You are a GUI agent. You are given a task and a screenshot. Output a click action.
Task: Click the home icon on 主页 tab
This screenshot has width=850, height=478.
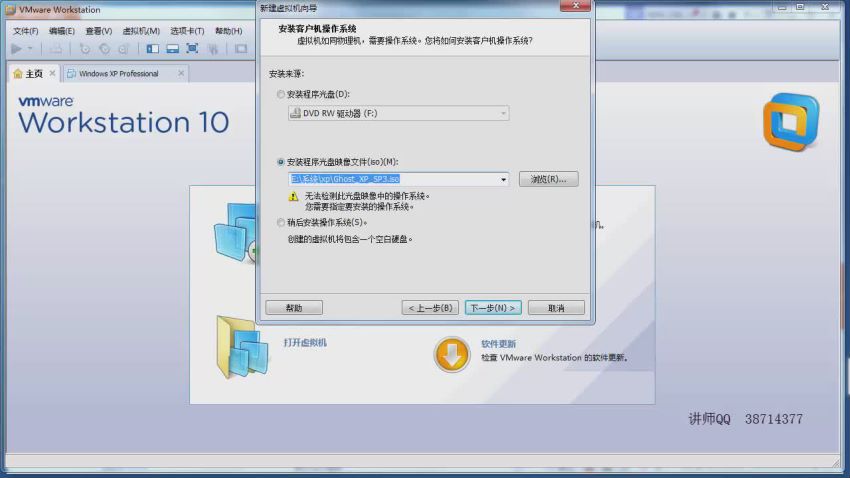(x=18, y=73)
